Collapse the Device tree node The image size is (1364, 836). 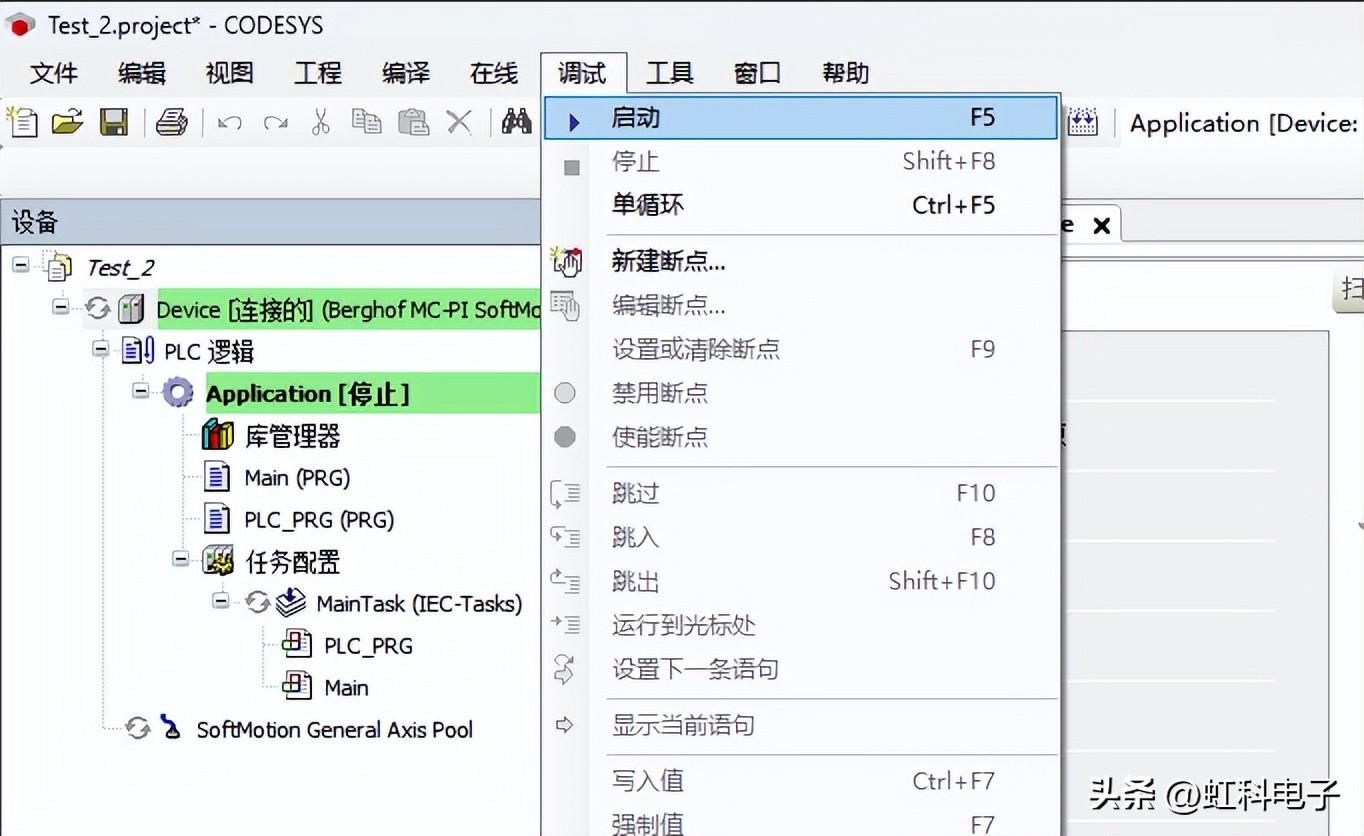(61, 308)
